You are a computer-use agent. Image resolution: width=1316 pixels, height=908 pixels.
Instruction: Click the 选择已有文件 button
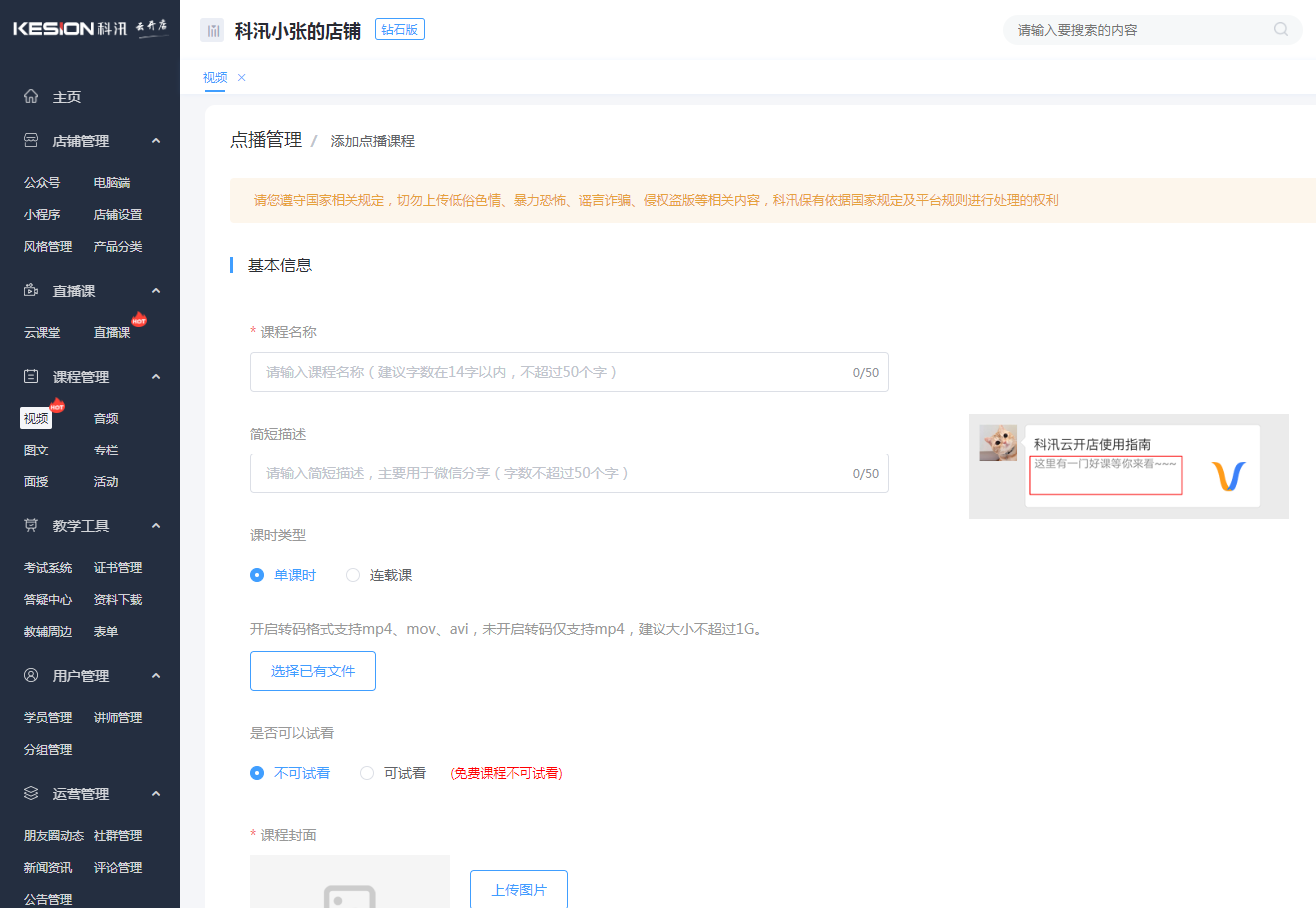pyautogui.click(x=312, y=670)
